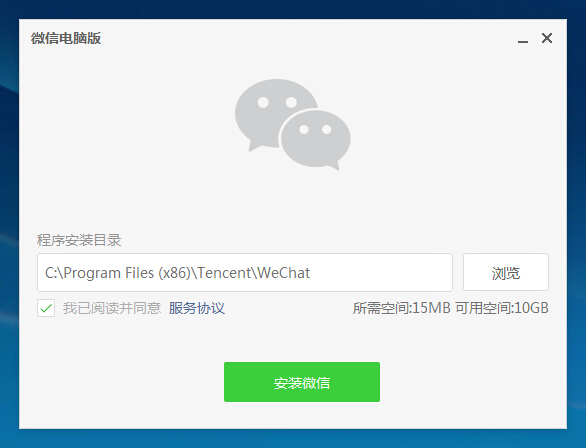
Task: Click empty gray area below the logo
Action: 293,202
